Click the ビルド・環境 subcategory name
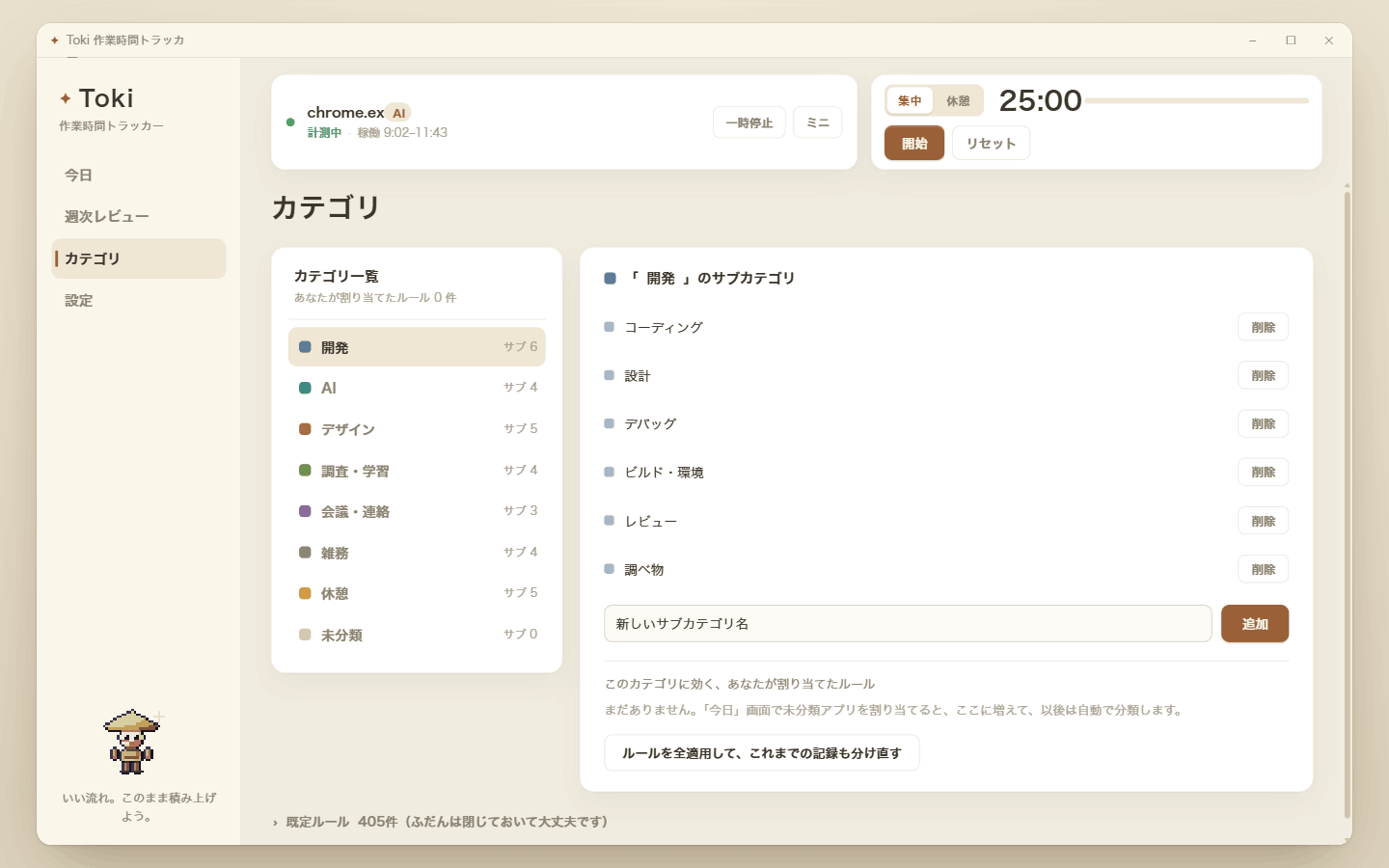This screenshot has width=1389, height=868. [x=664, y=472]
